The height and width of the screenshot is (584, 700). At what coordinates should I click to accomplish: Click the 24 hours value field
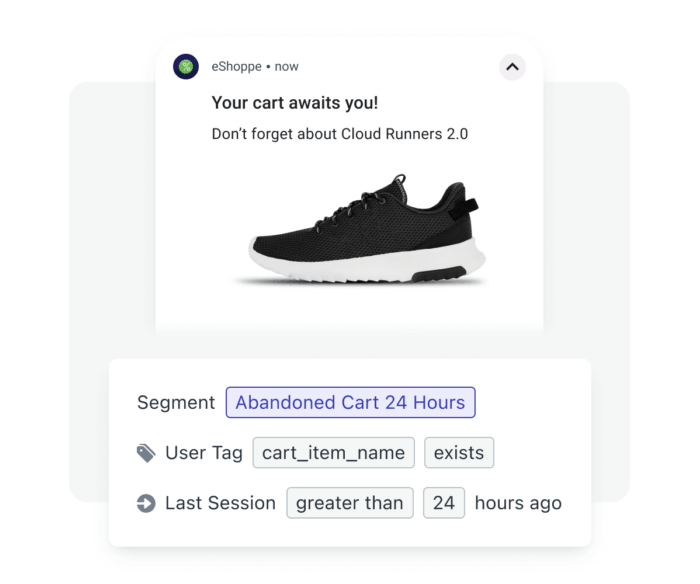tap(444, 503)
